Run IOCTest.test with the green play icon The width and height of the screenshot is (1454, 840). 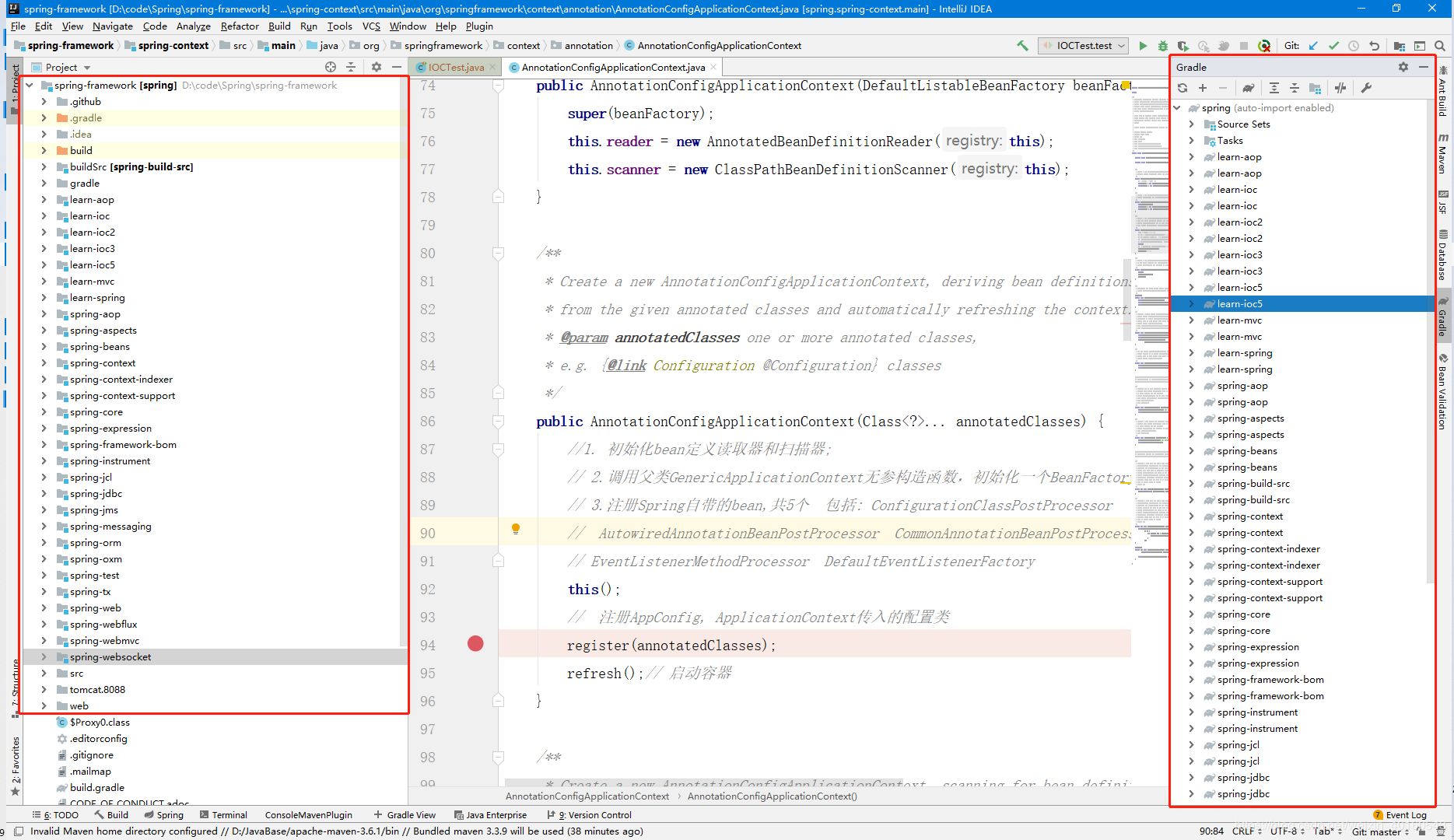(1143, 46)
